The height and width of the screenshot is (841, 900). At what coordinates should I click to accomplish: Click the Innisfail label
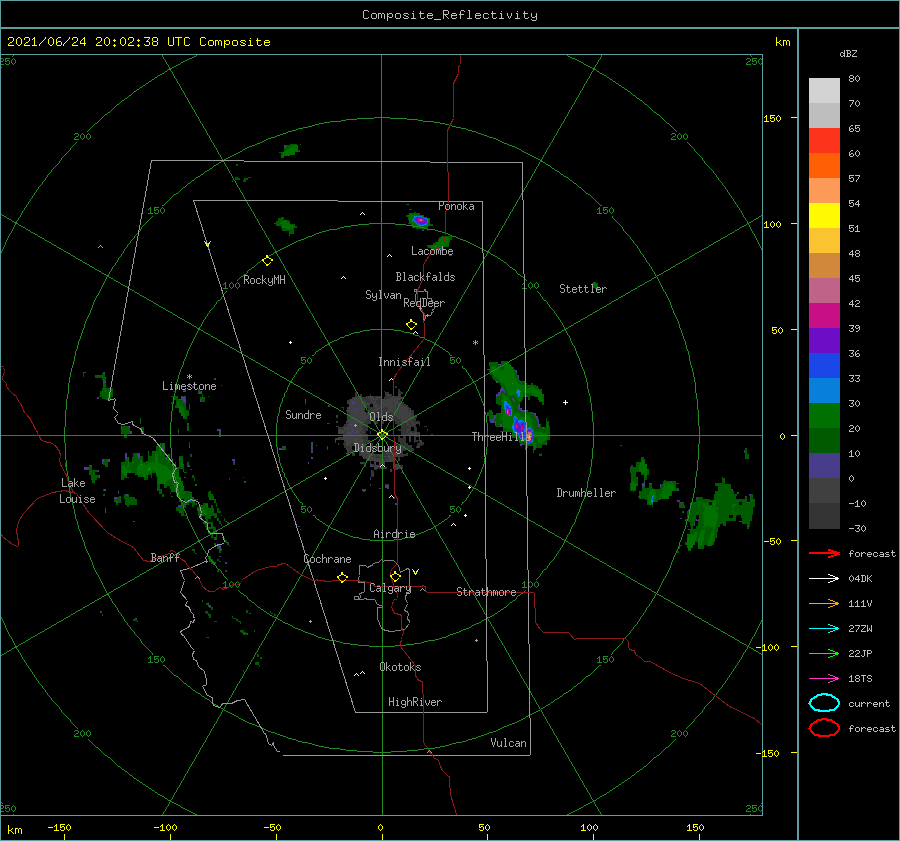click(x=404, y=362)
